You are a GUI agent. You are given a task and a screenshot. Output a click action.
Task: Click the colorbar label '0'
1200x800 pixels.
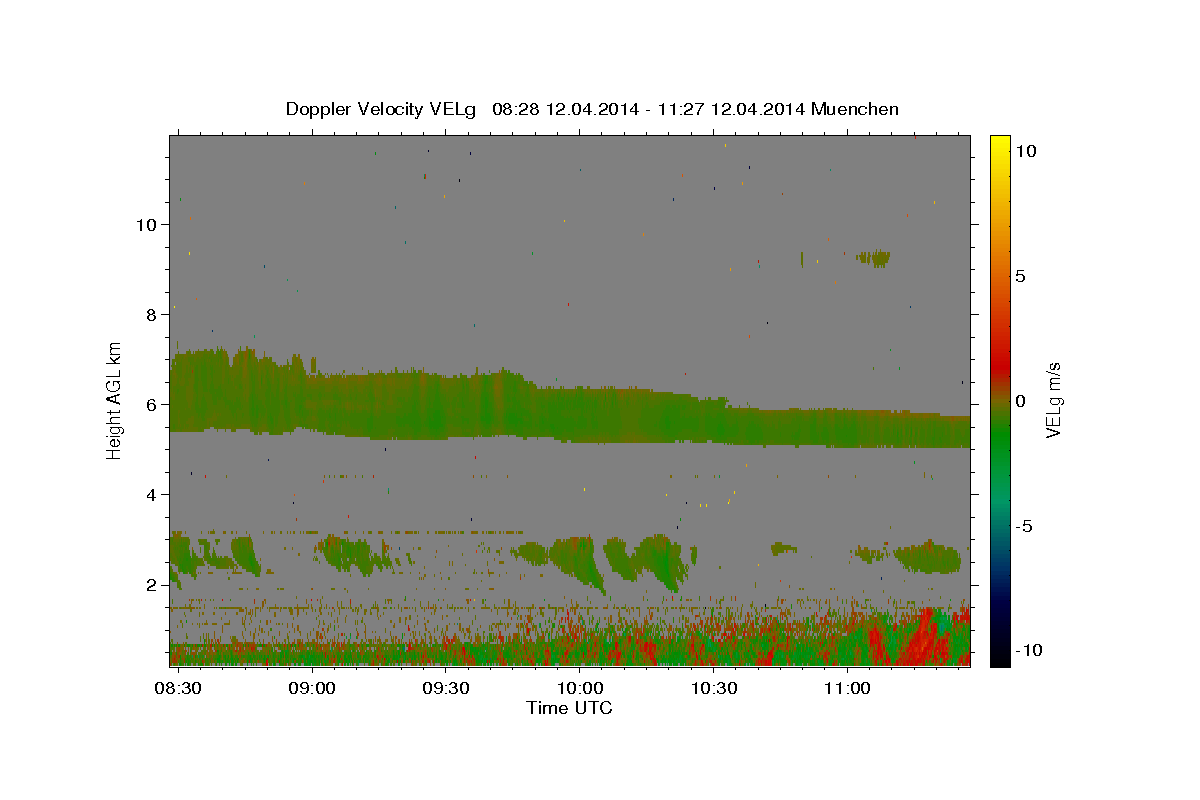[1020, 401]
